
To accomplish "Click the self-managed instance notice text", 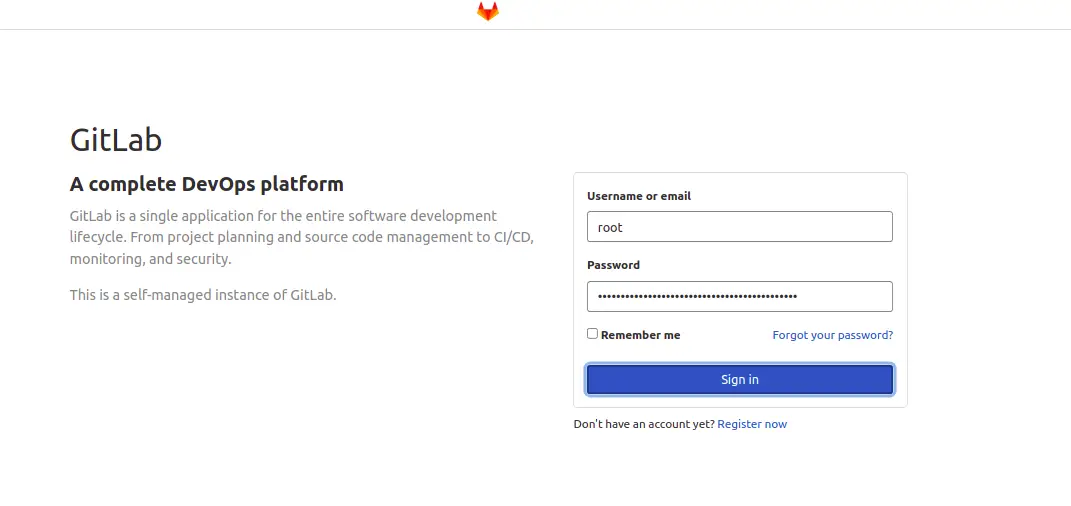I will pos(203,295).
